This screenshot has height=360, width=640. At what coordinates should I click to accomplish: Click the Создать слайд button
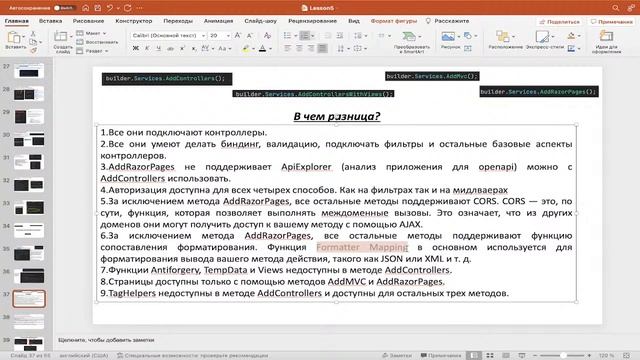tap(62, 42)
